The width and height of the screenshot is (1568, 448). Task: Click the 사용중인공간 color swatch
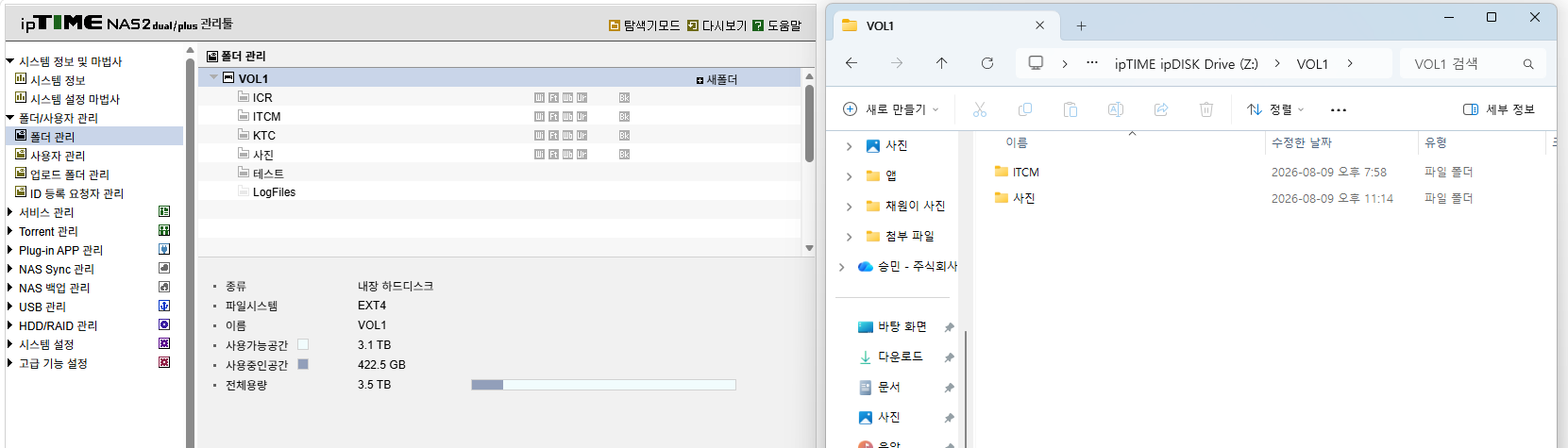(303, 364)
